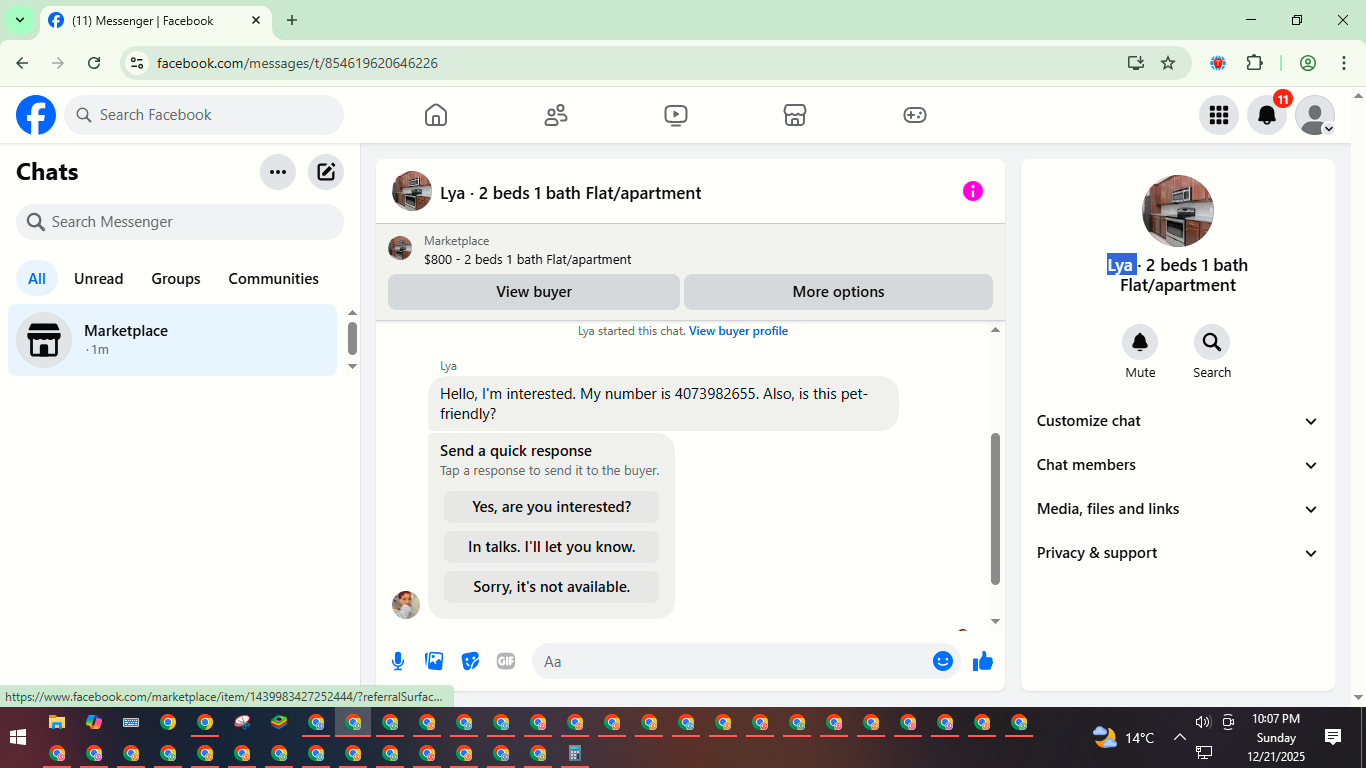Click the conversation scrollbar down arrow
This screenshot has width=1366, height=768.
click(995, 621)
